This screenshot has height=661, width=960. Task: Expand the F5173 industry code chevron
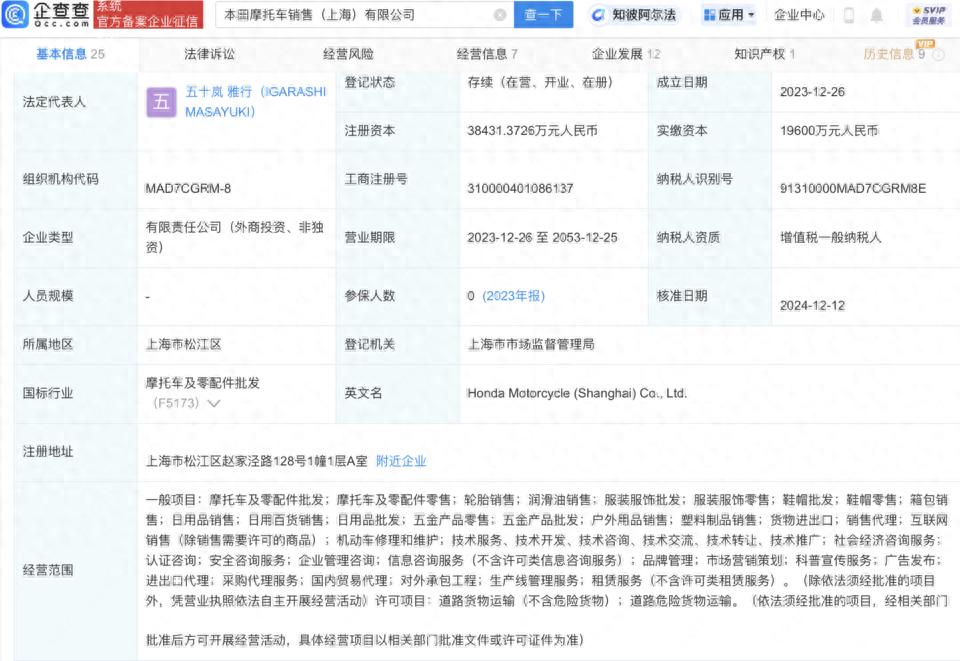(214, 403)
